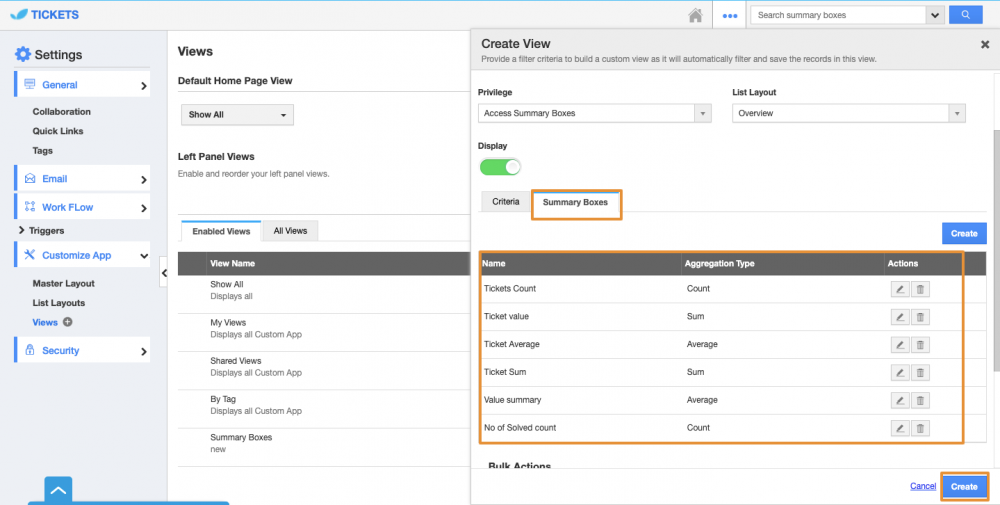Viewport: 1000px width, 505px height.
Task: Click the home icon in top bar
Action: 695,15
